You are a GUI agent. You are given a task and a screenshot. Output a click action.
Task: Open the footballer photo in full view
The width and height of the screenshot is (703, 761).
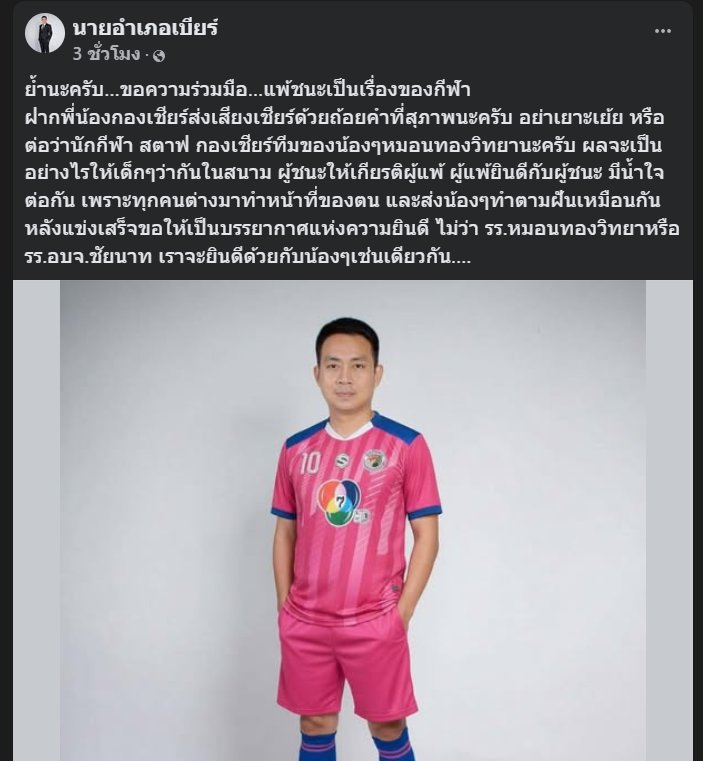353,520
